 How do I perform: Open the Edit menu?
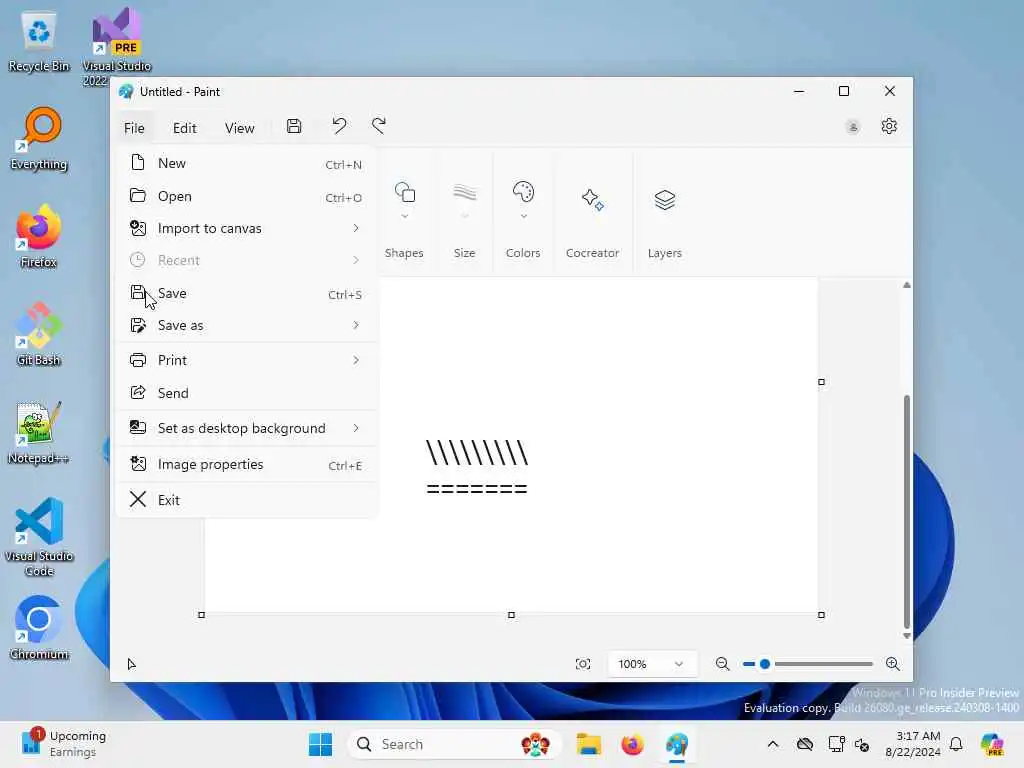coord(185,128)
